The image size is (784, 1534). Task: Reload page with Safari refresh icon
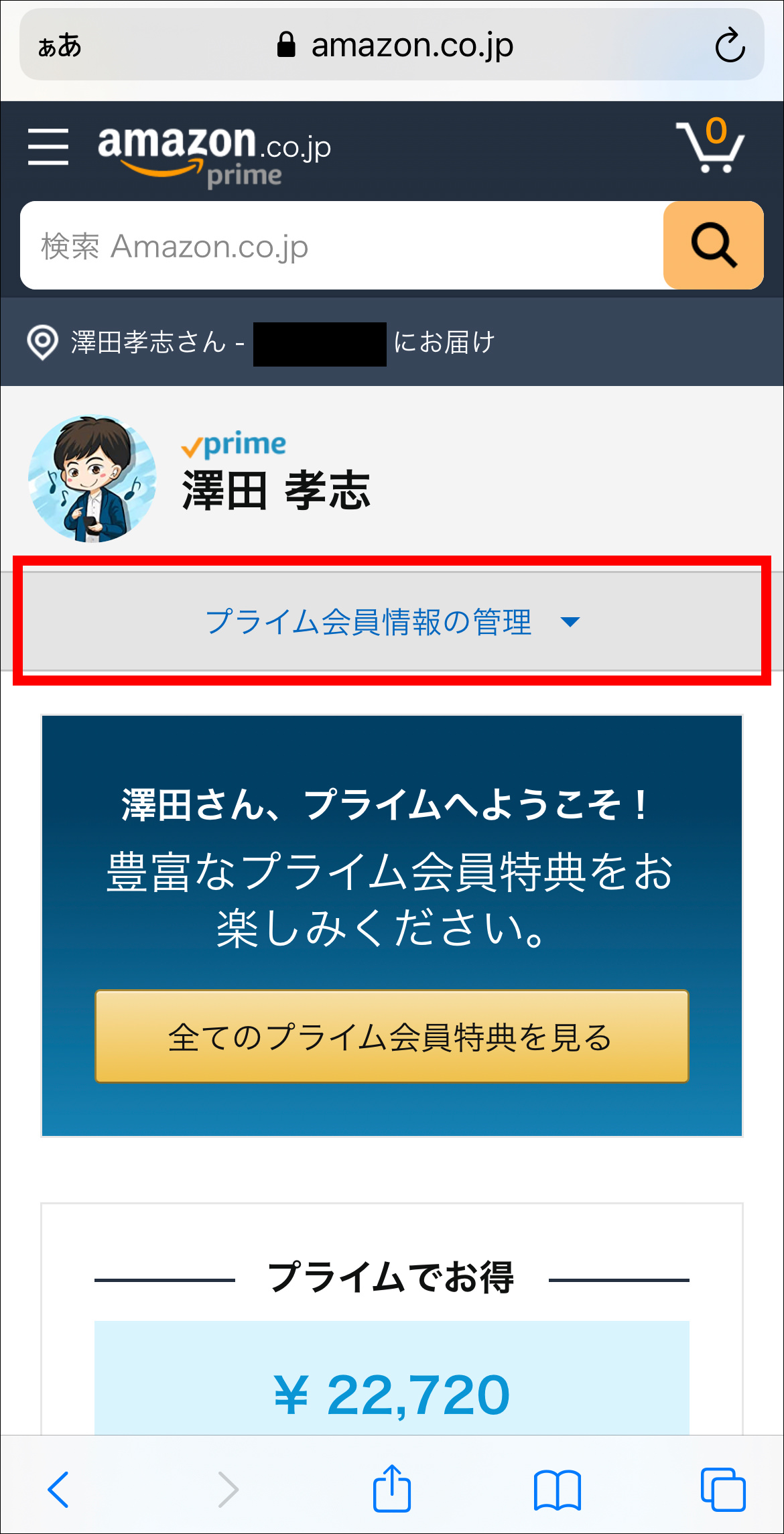pyautogui.click(x=730, y=46)
